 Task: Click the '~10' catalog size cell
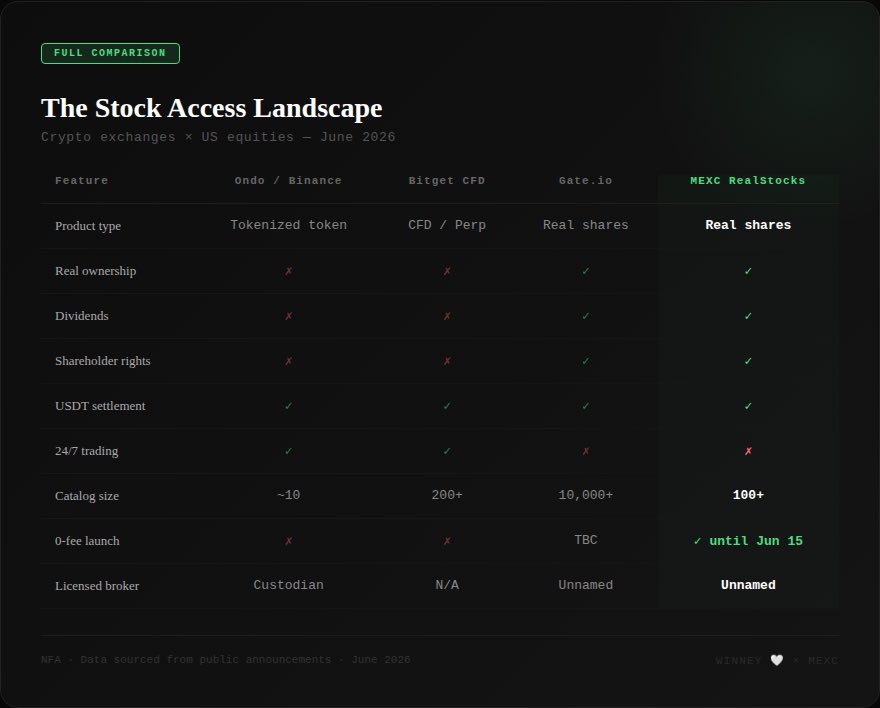[x=288, y=495]
